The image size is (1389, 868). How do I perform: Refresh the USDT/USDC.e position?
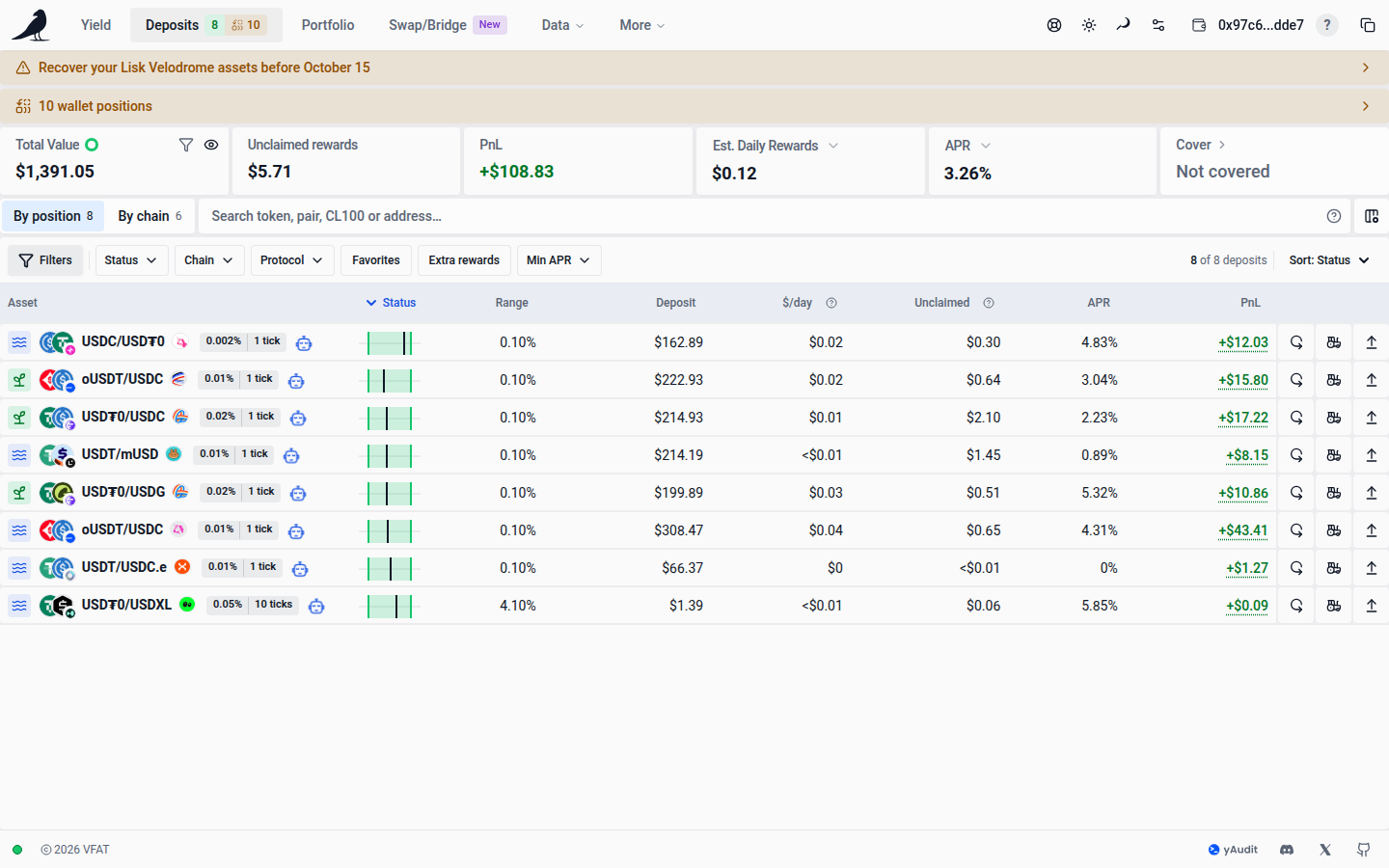[x=1296, y=568]
